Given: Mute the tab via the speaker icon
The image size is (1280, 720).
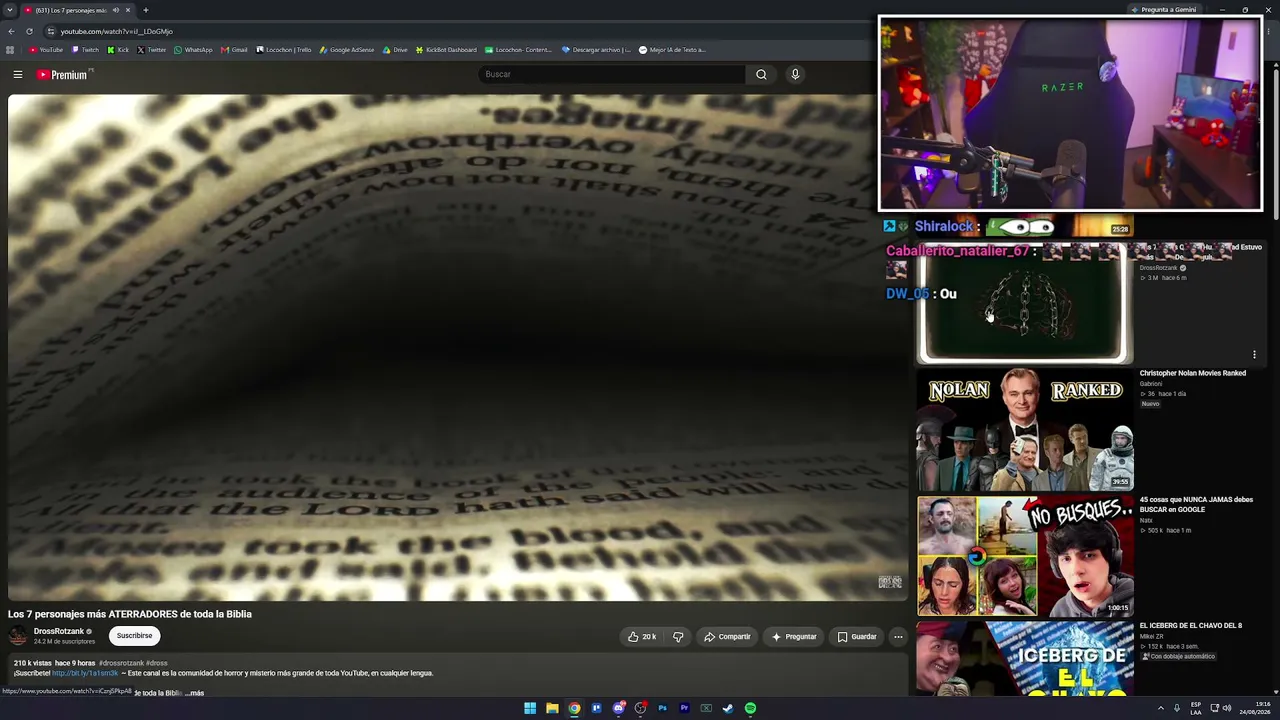Looking at the screenshot, I should [116, 10].
